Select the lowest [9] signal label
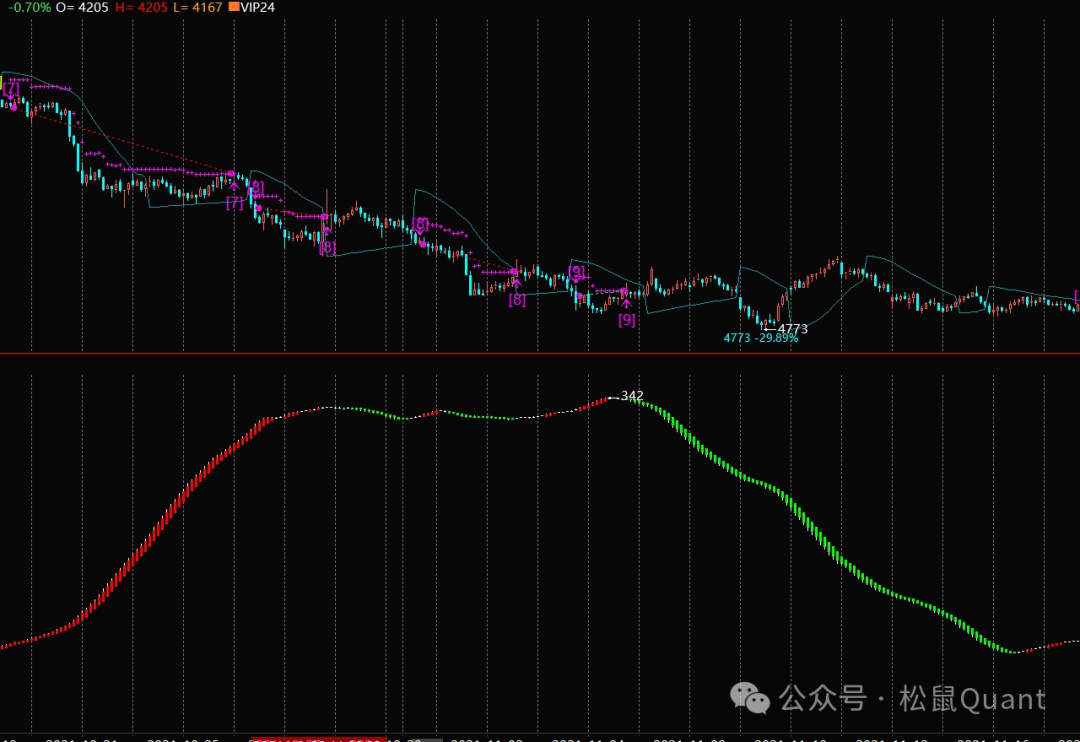Viewport: 1080px width, 742px height. click(x=626, y=320)
